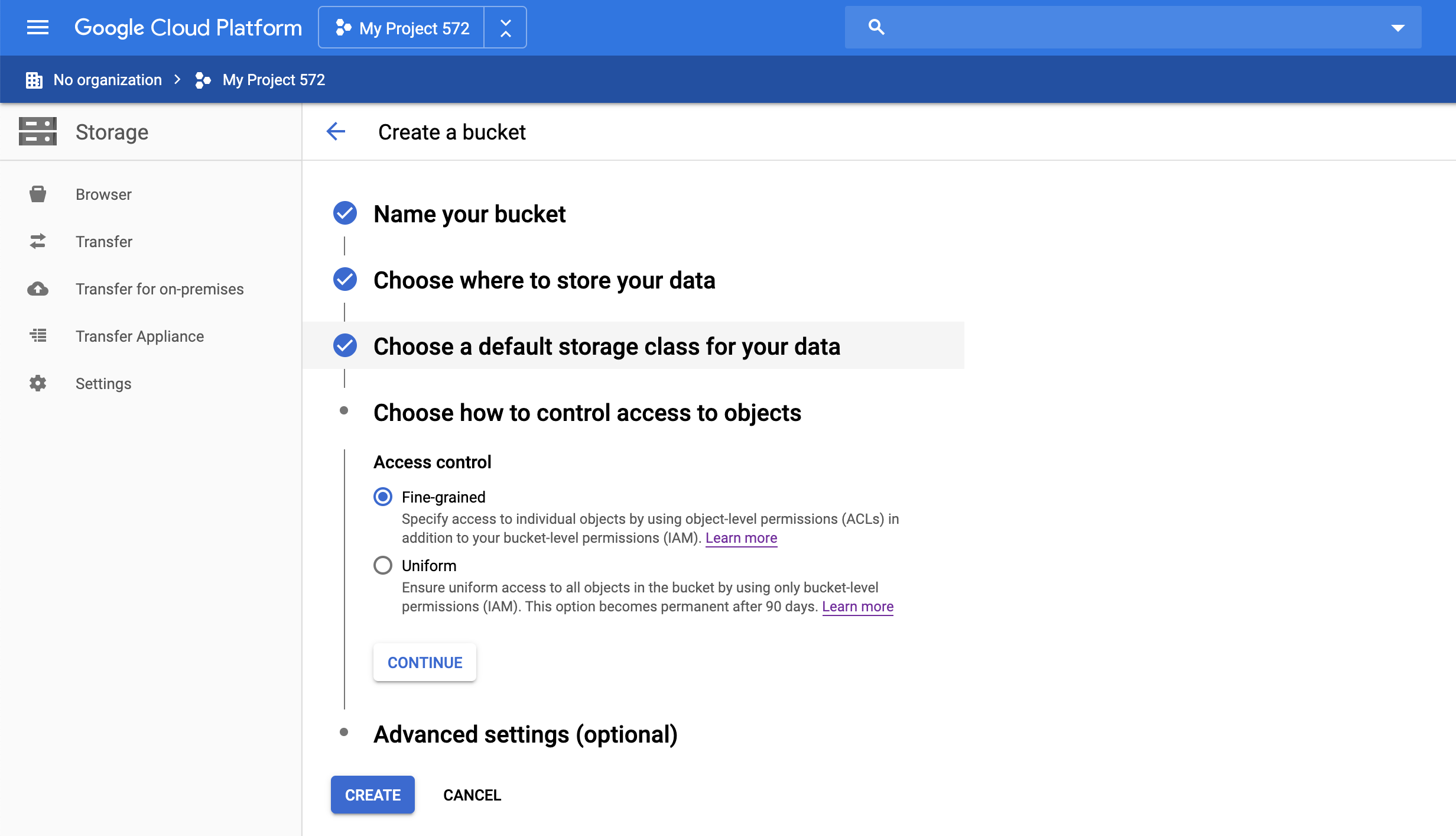Click the Storage product icon

click(x=38, y=131)
